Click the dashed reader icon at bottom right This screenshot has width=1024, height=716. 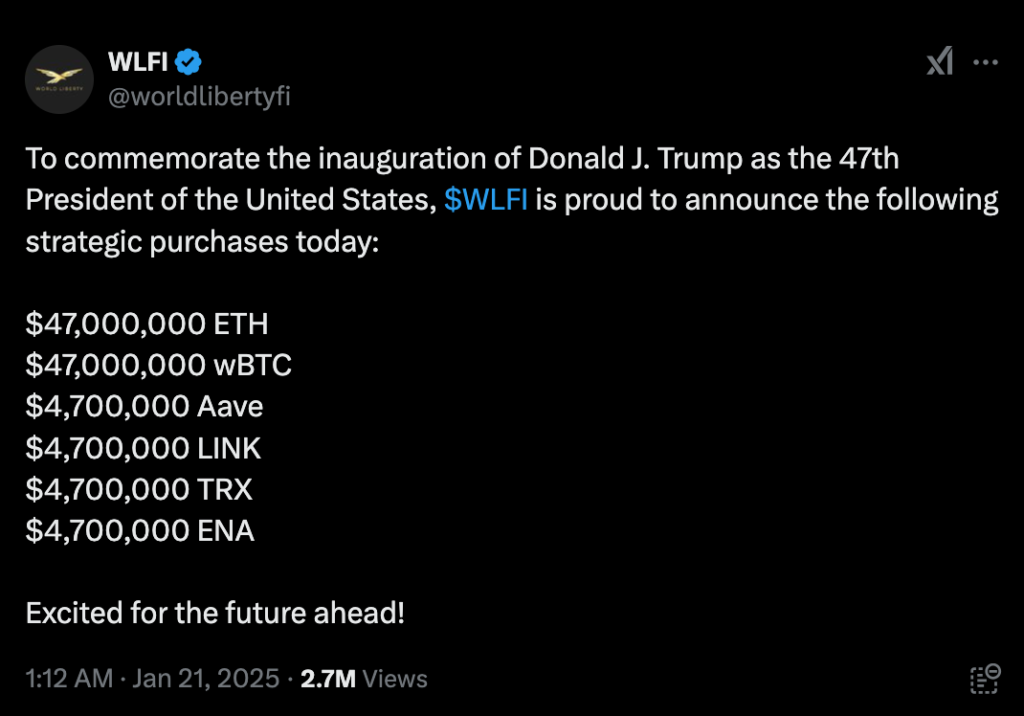tap(985, 678)
